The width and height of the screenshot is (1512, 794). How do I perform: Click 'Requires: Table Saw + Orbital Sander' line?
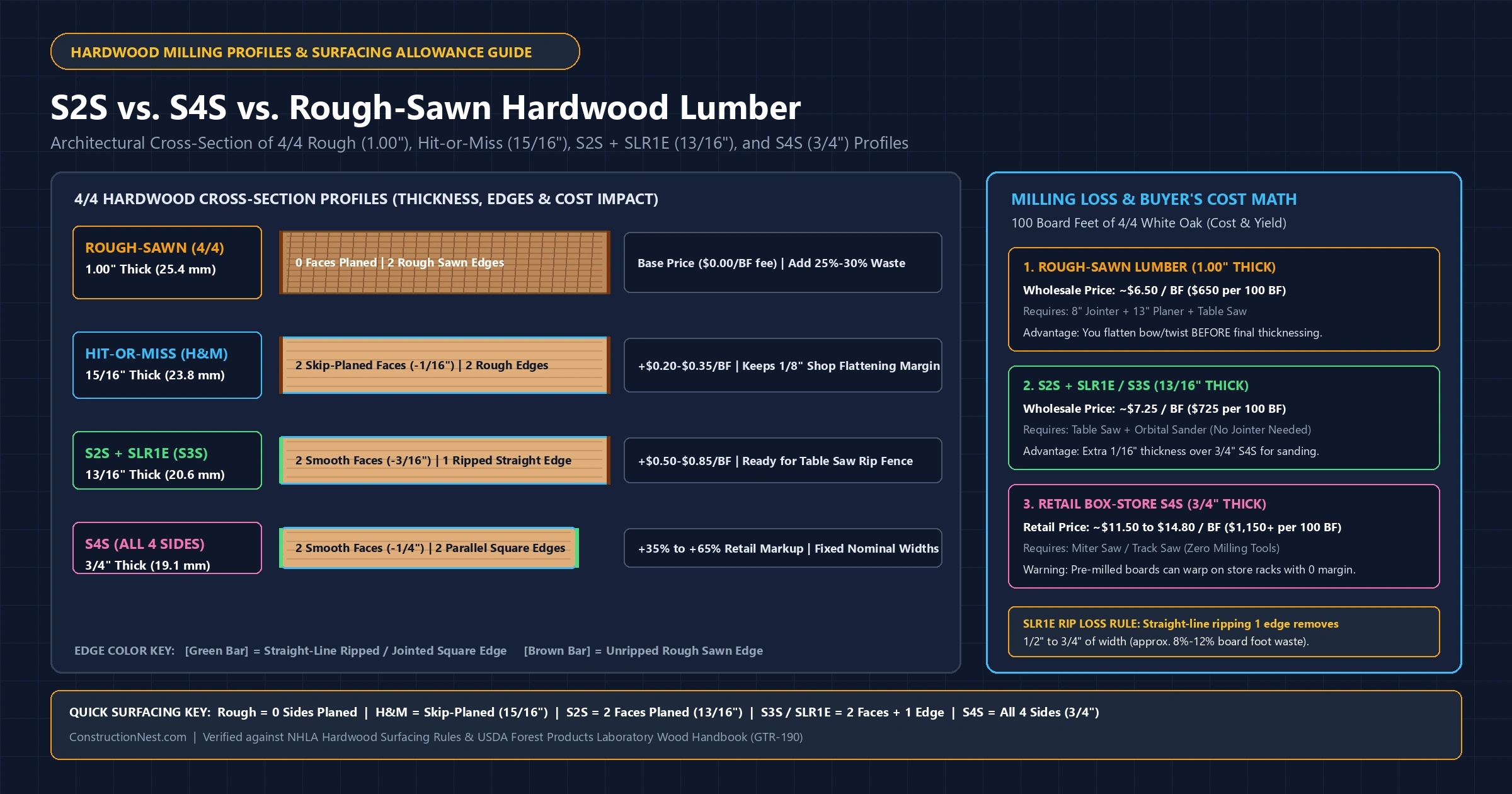click(x=1167, y=430)
